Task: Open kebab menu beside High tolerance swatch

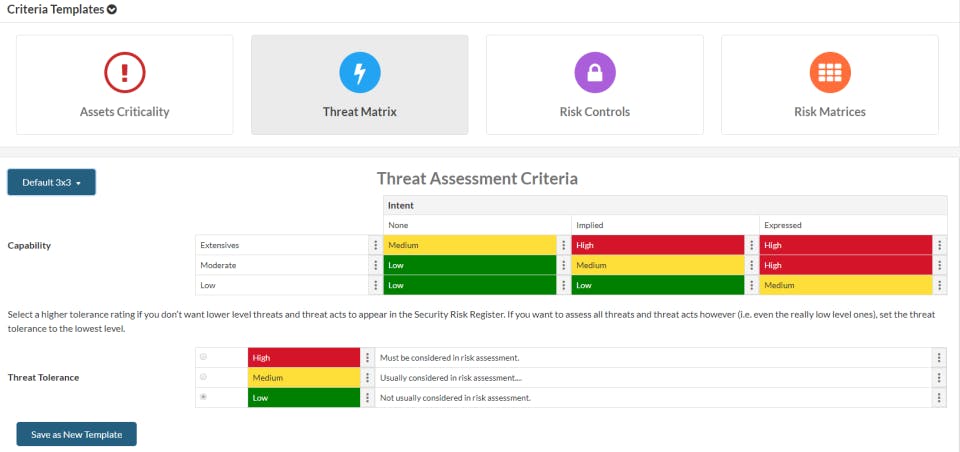Action: pos(367,358)
